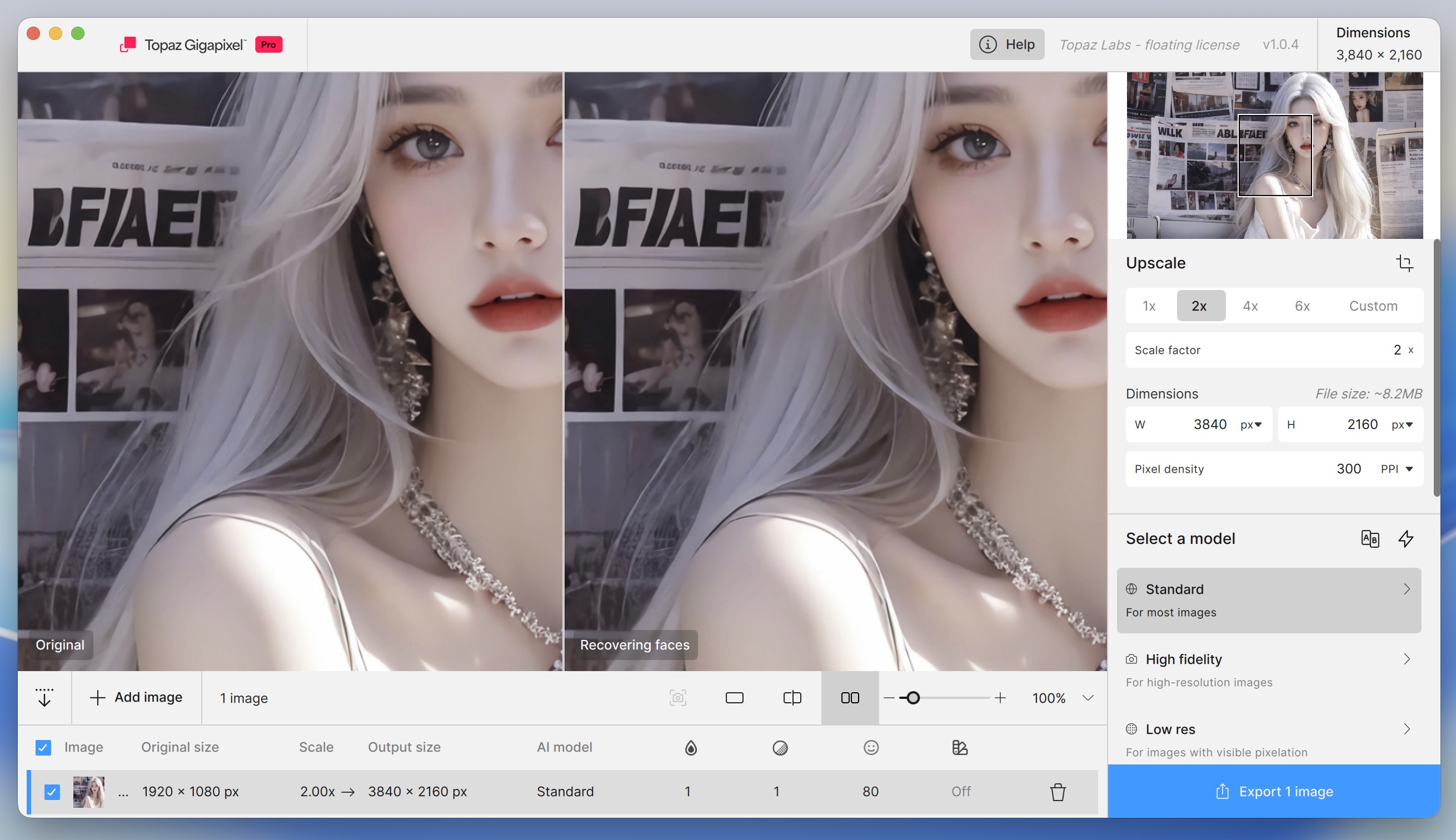Open the PPI unit dropdown

click(1397, 469)
